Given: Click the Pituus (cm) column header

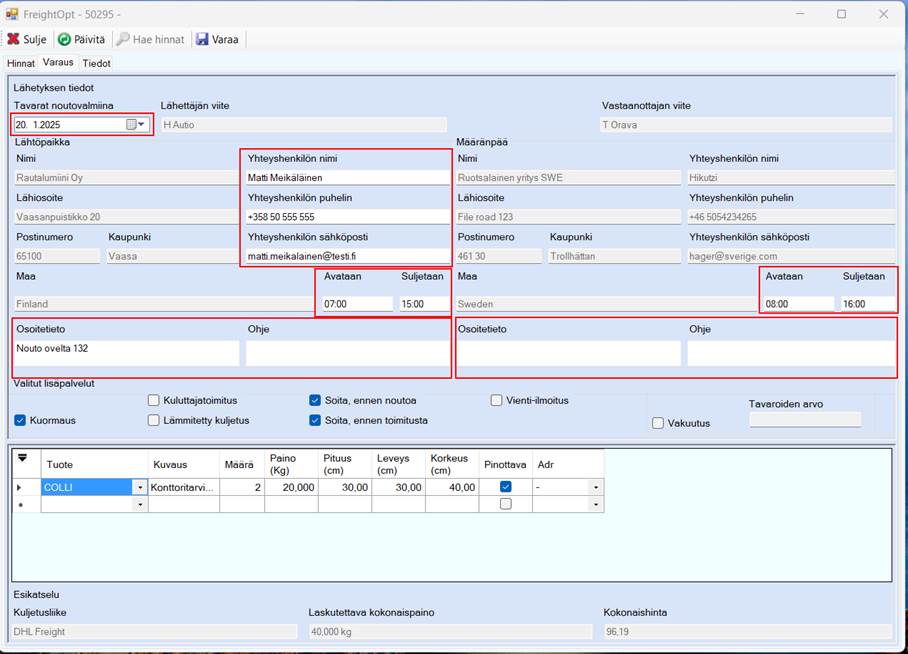Looking at the screenshot, I should pyautogui.click(x=345, y=465).
